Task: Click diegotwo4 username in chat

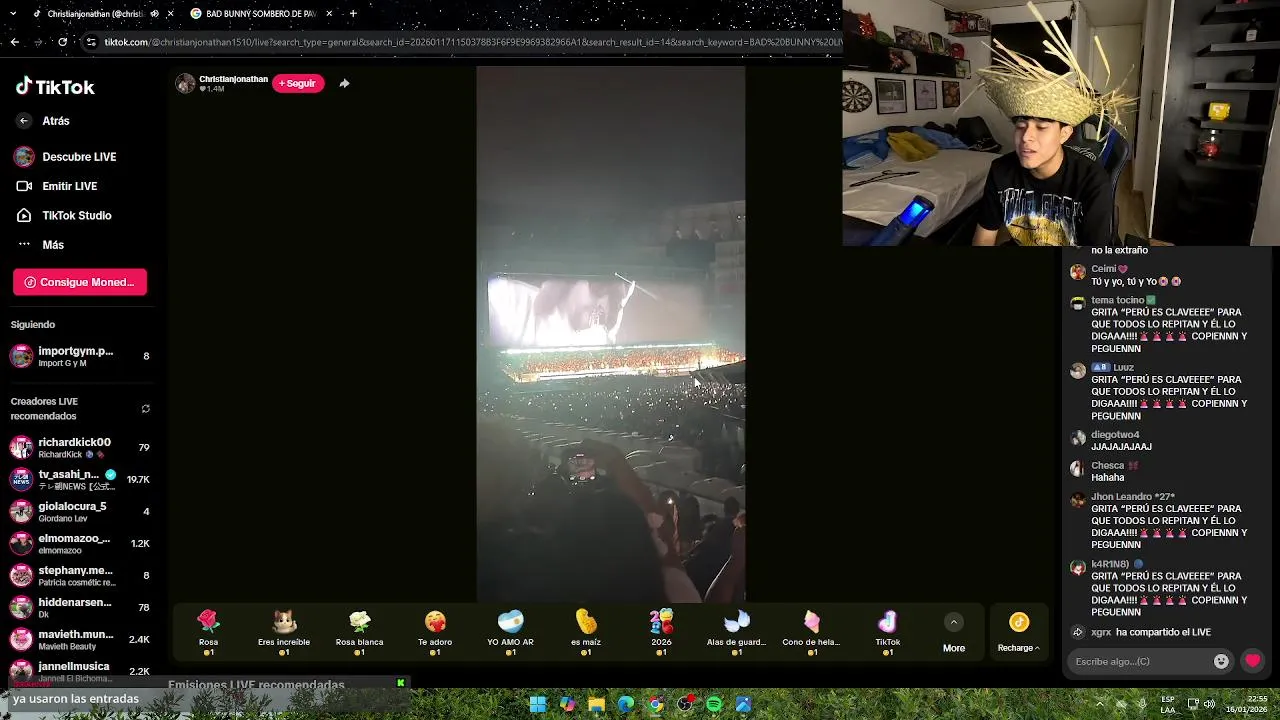Action: click(x=1115, y=435)
